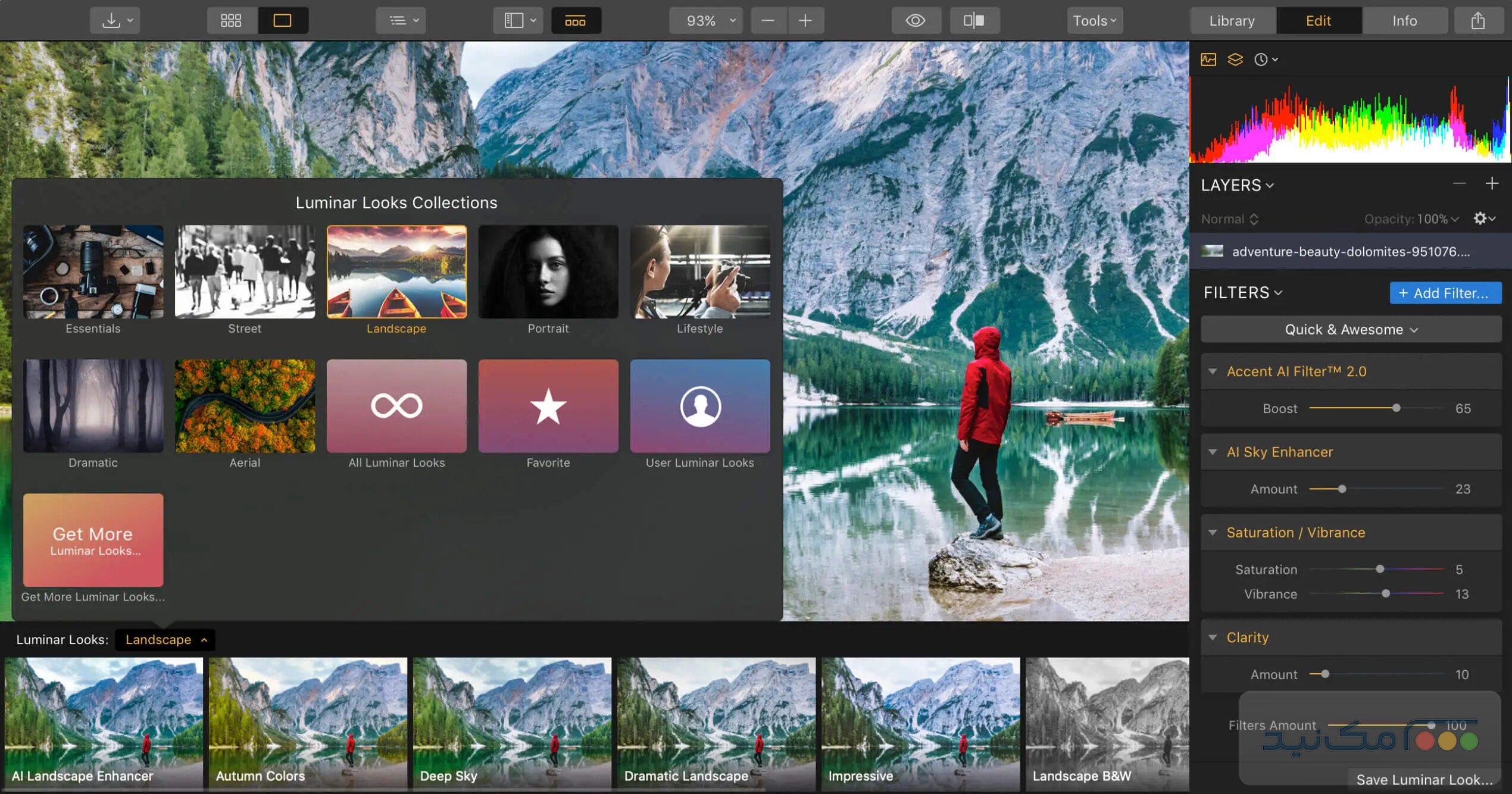Image resolution: width=1512 pixels, height=794 pixels.
Task: Open the zoom level 93% dropdown
Action: [x=706, y=20]
